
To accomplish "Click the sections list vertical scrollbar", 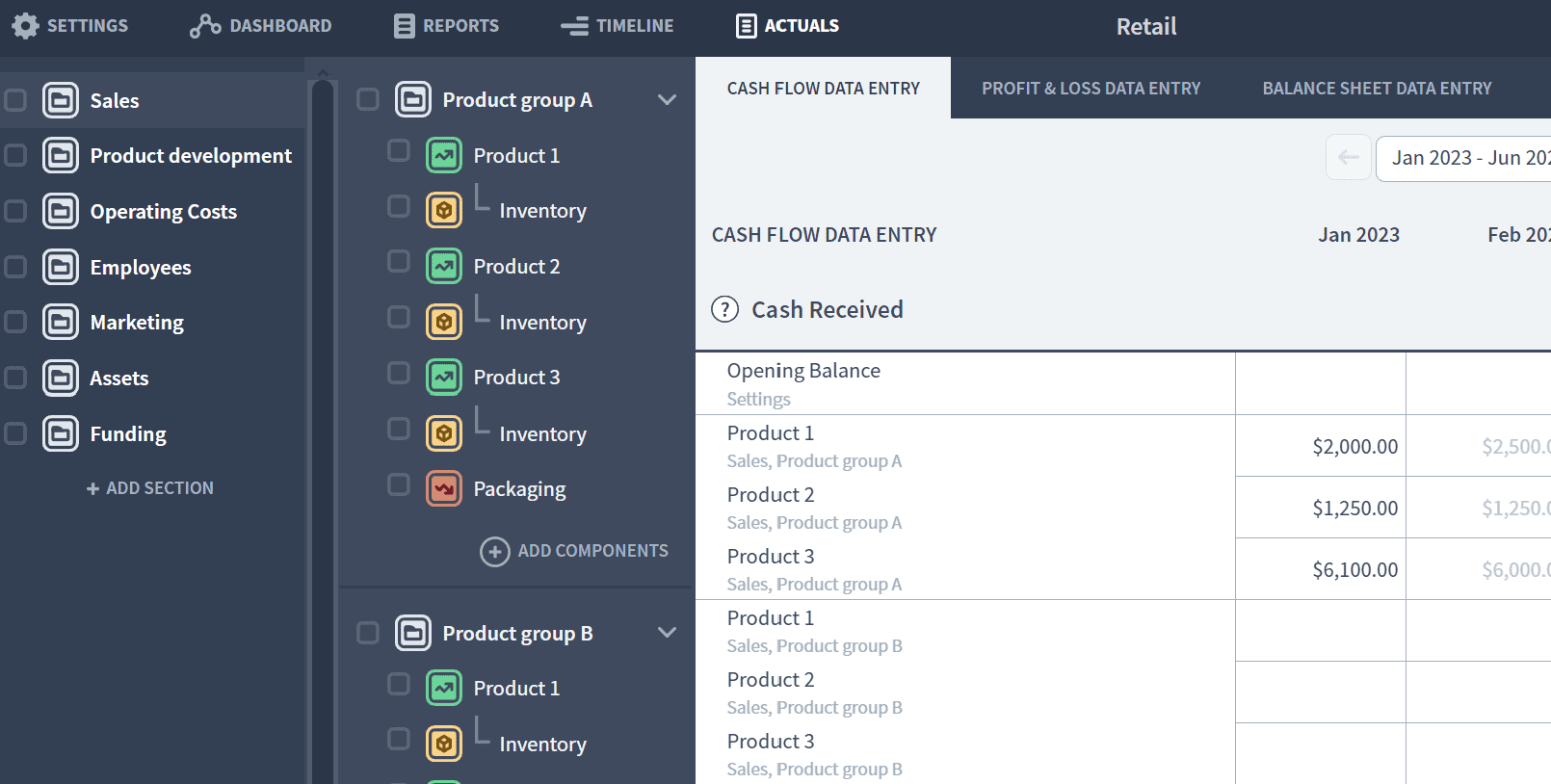I will (324, 424).
